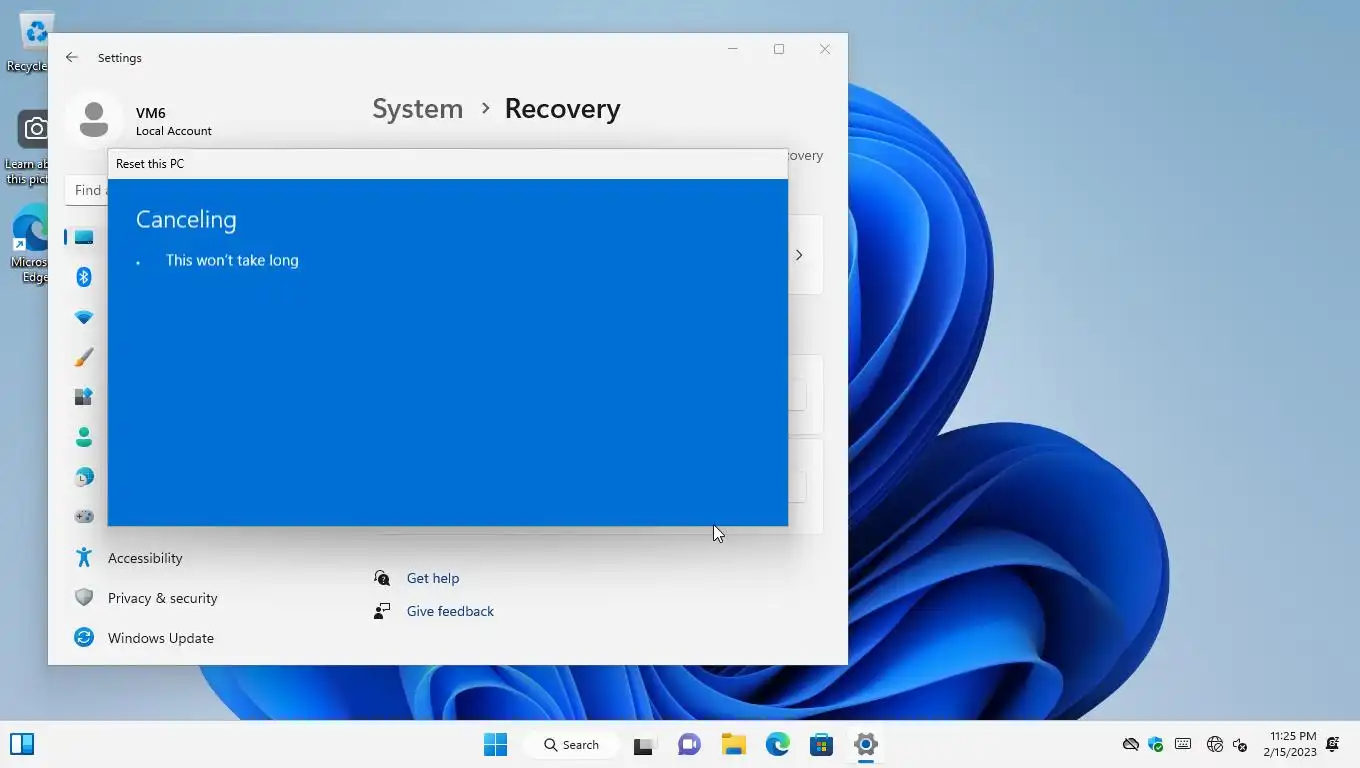Open Windows Security from the system tray
The width and height of the screenshot is (1360, 768).
(1156, 744)
